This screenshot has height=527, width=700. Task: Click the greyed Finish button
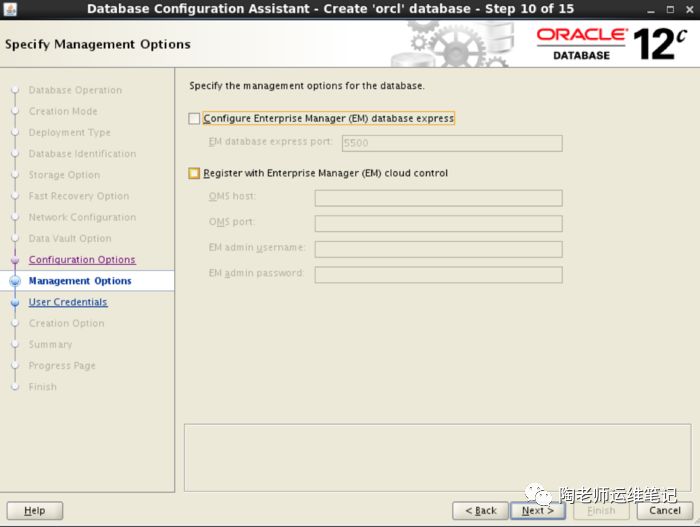click(601, 510)
